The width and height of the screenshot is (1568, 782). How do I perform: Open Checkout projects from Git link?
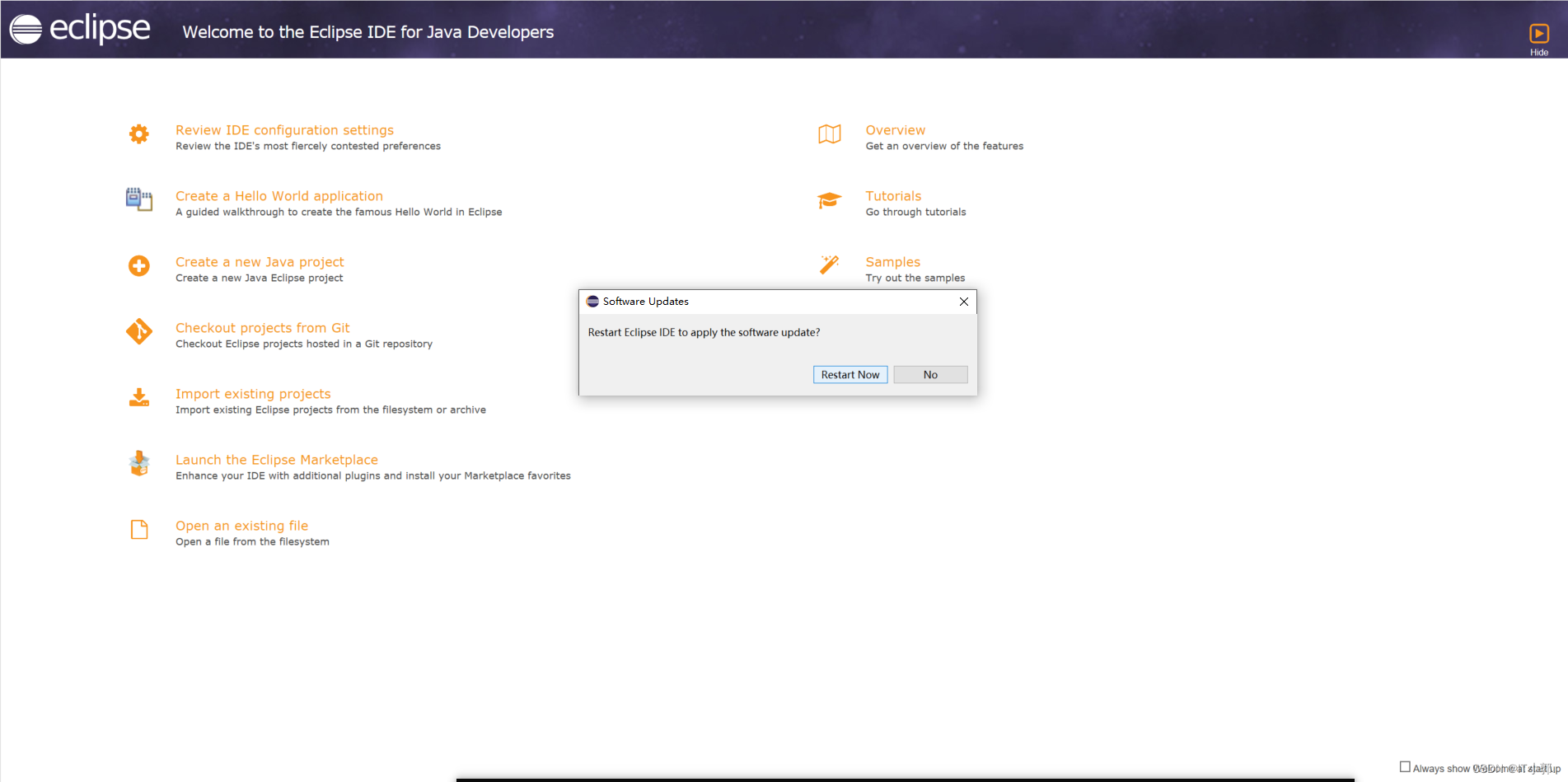click(x=263, y=328)
